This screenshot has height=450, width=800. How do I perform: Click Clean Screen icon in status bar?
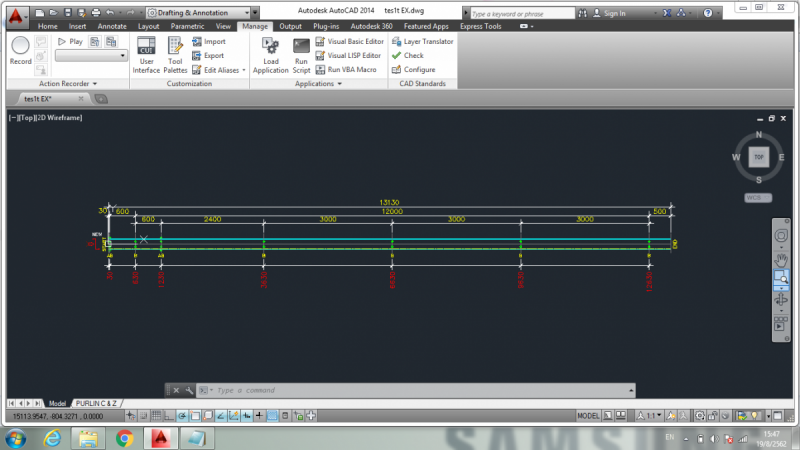[778, 416]
